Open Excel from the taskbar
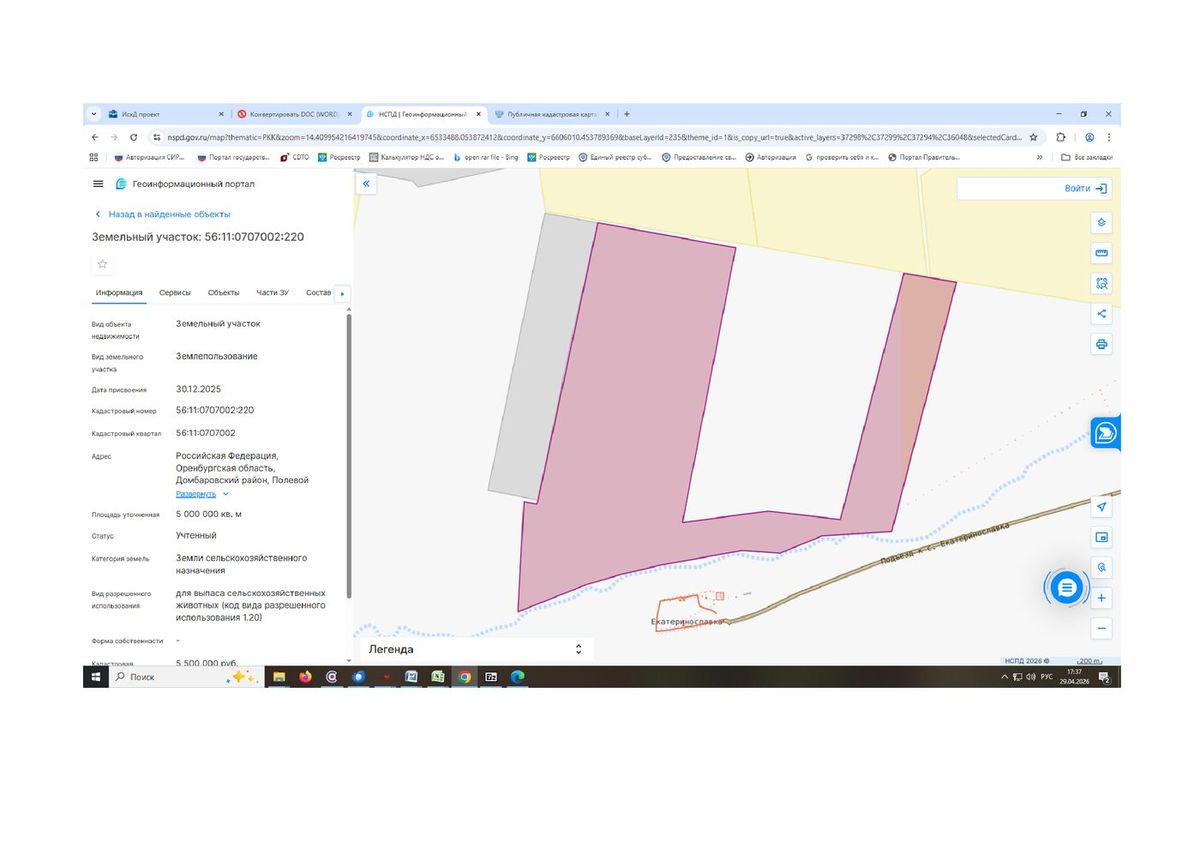The height and width of the screenshot is (849, 1200). (438, 677)
